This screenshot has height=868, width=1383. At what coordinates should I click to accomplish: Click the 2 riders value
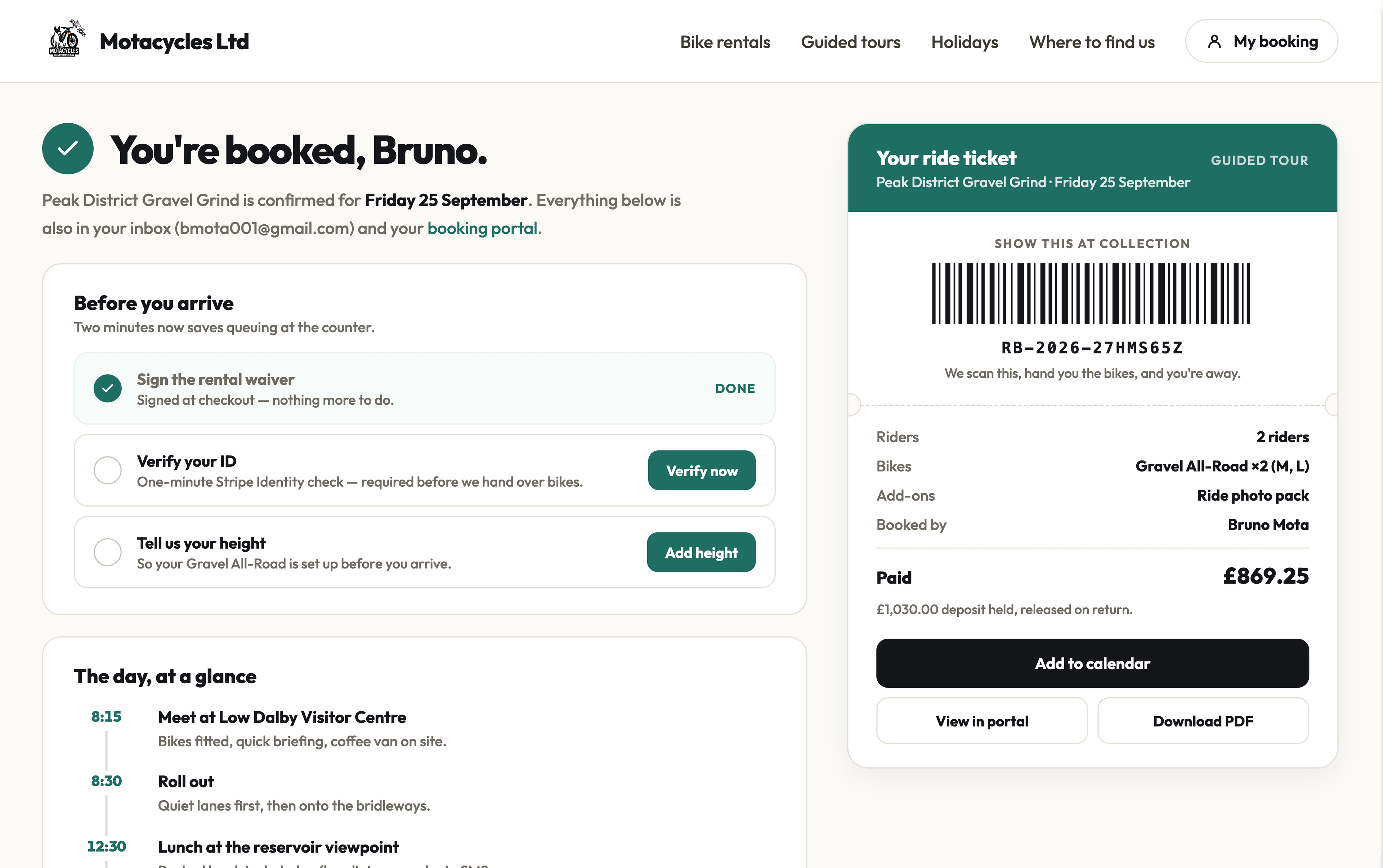pos(1283,437)
